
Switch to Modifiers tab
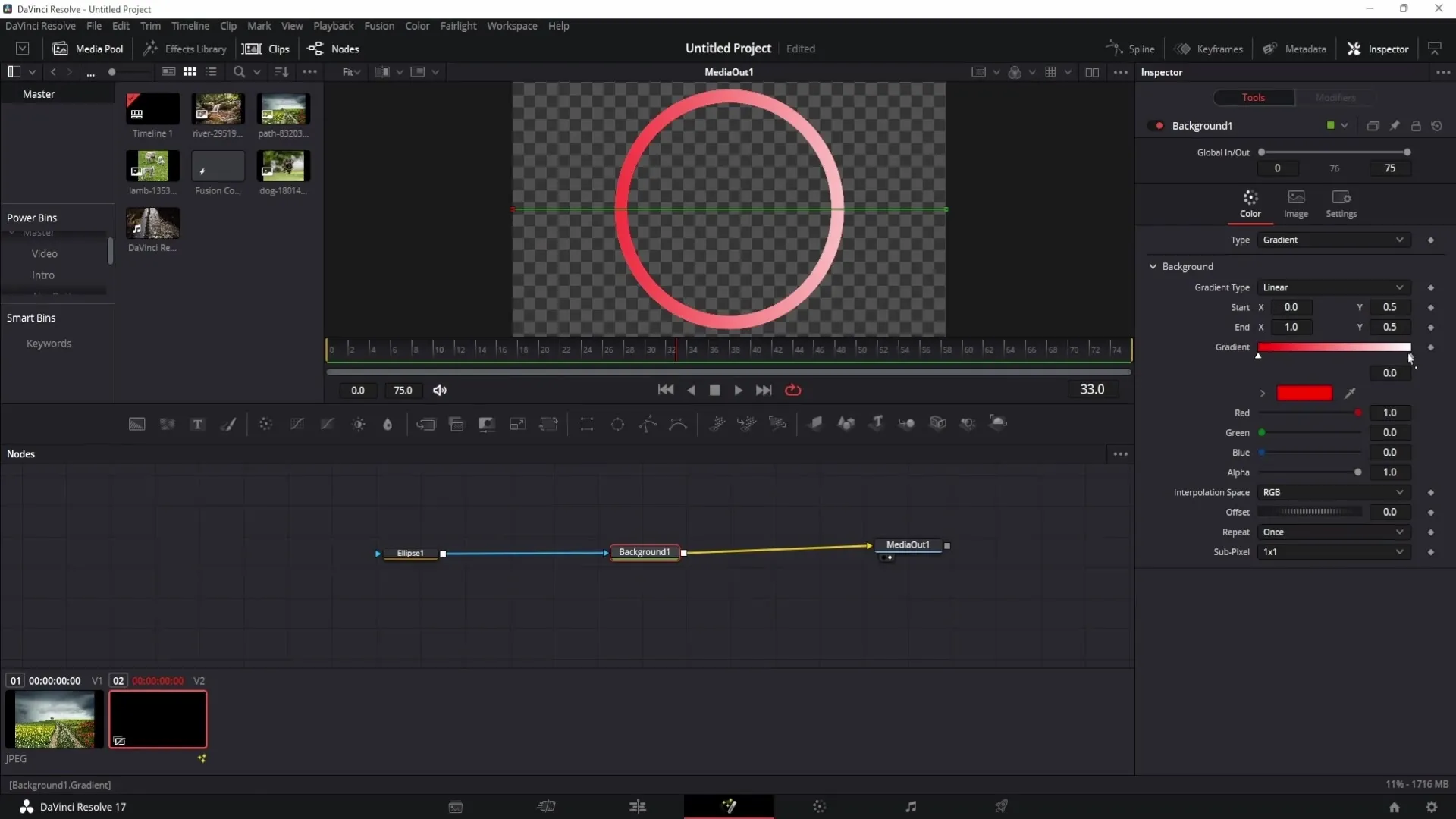1335,98
